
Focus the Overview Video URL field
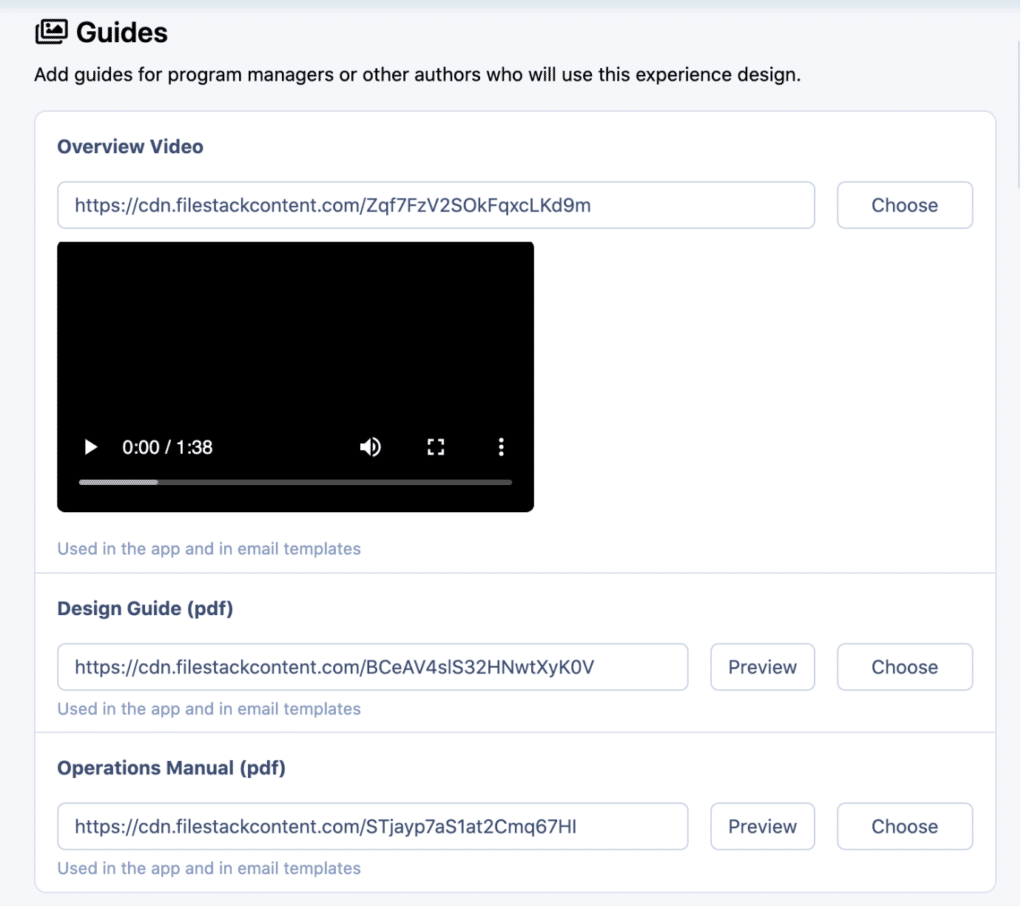pyautogui.click(x=435, y=205)
